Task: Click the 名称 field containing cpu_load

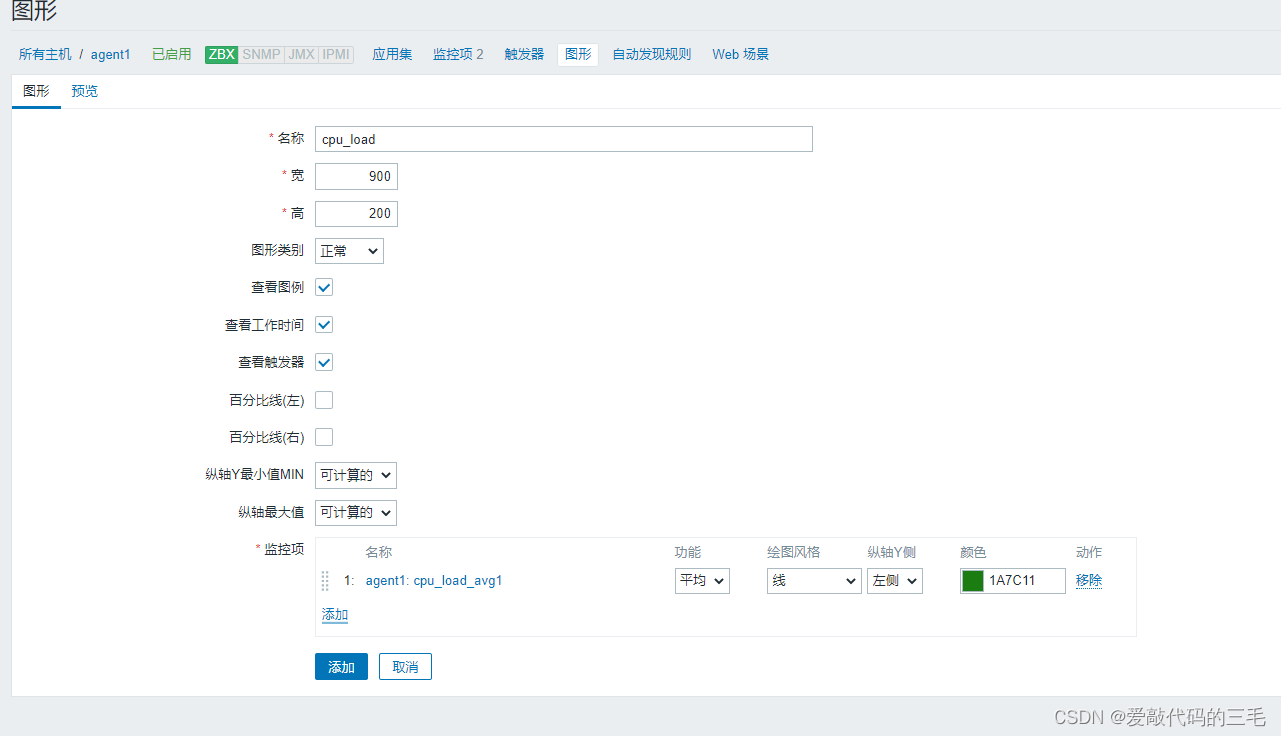Action: click(564, 139)
